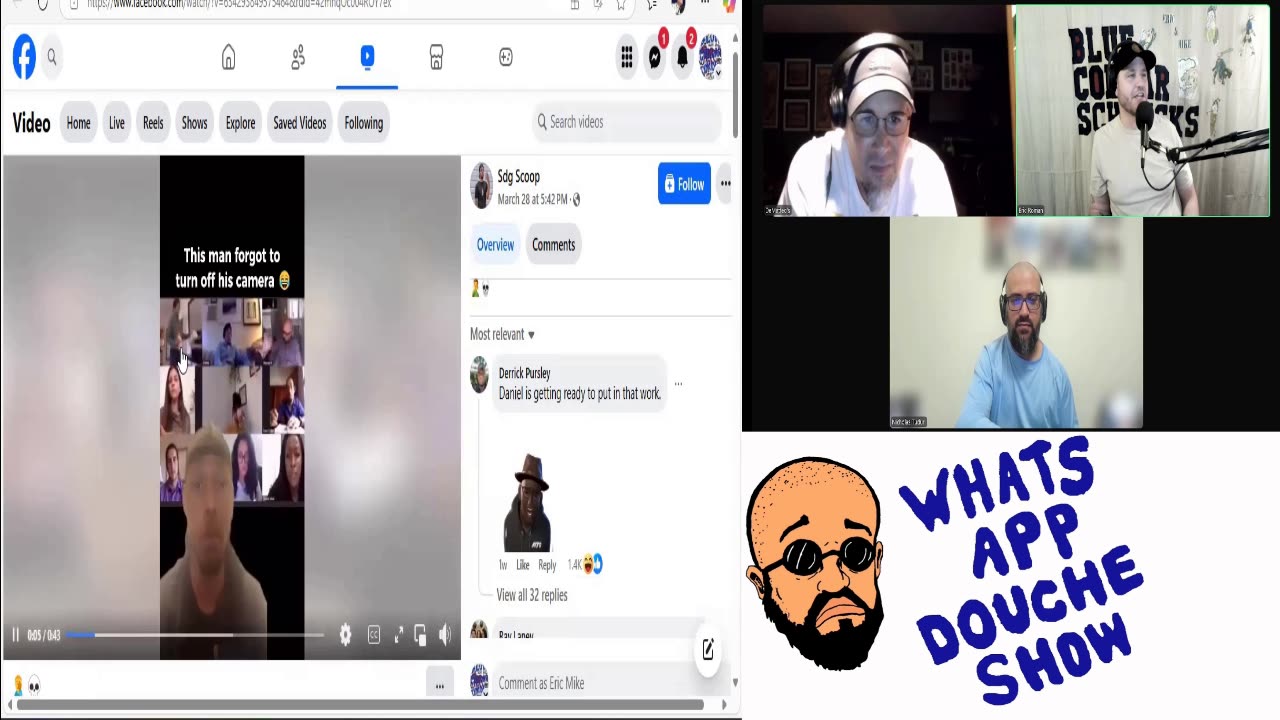Like Derrick Pursley's comment

[523, 565]
